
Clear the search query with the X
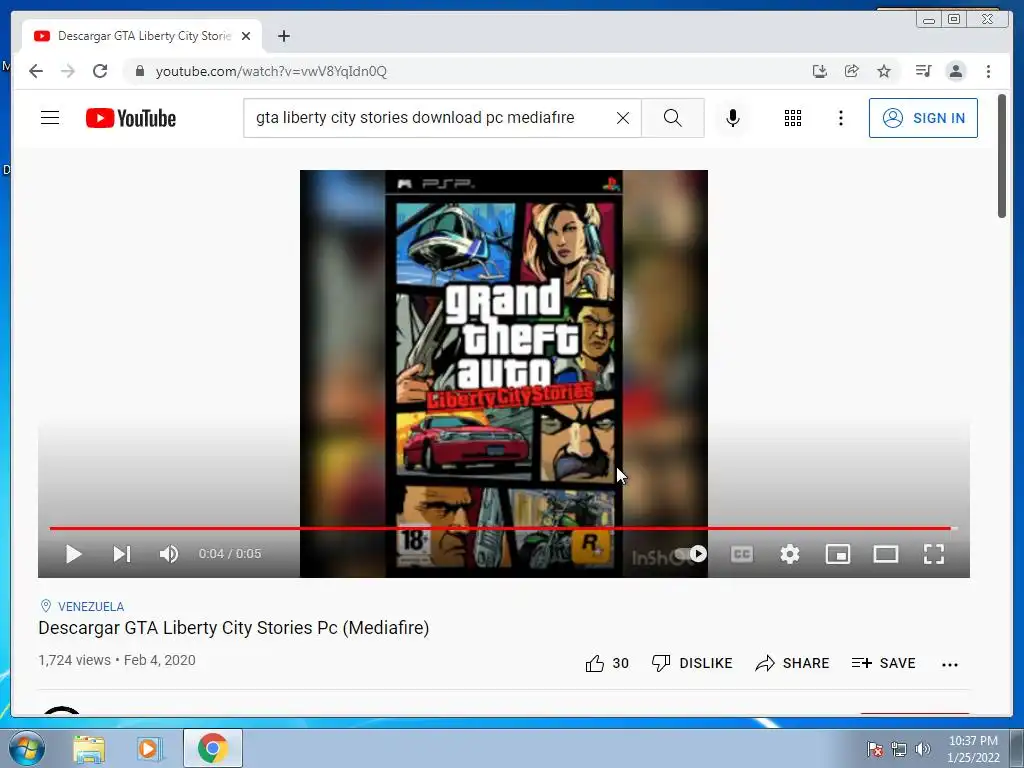[623, 118]
